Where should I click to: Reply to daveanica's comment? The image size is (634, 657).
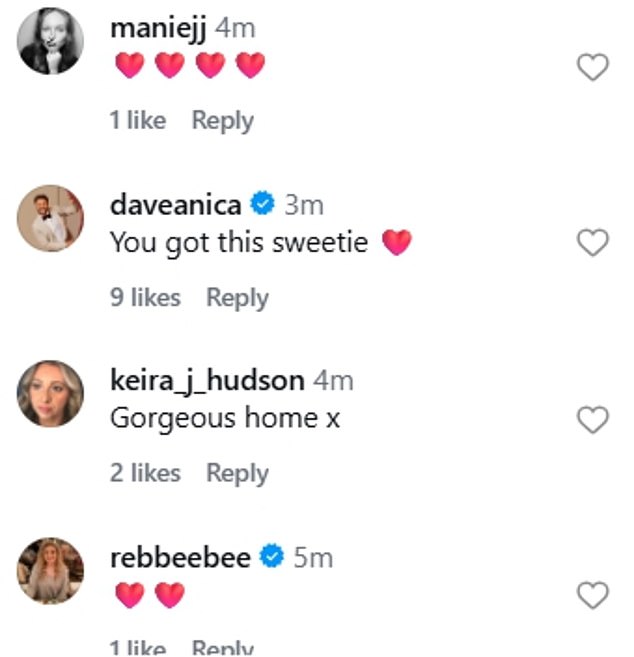(237, 297)
